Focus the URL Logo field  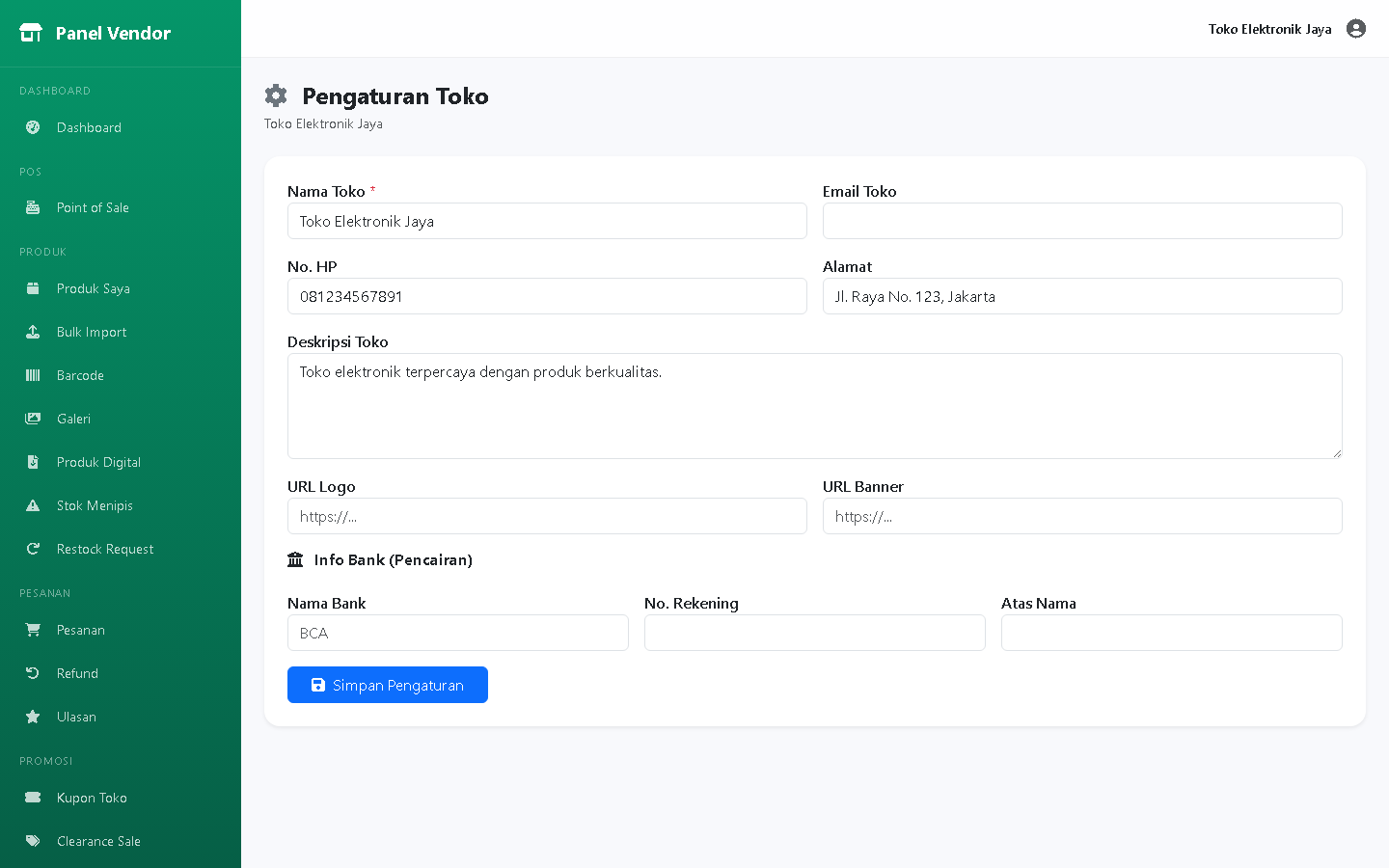tap(547, 516)
